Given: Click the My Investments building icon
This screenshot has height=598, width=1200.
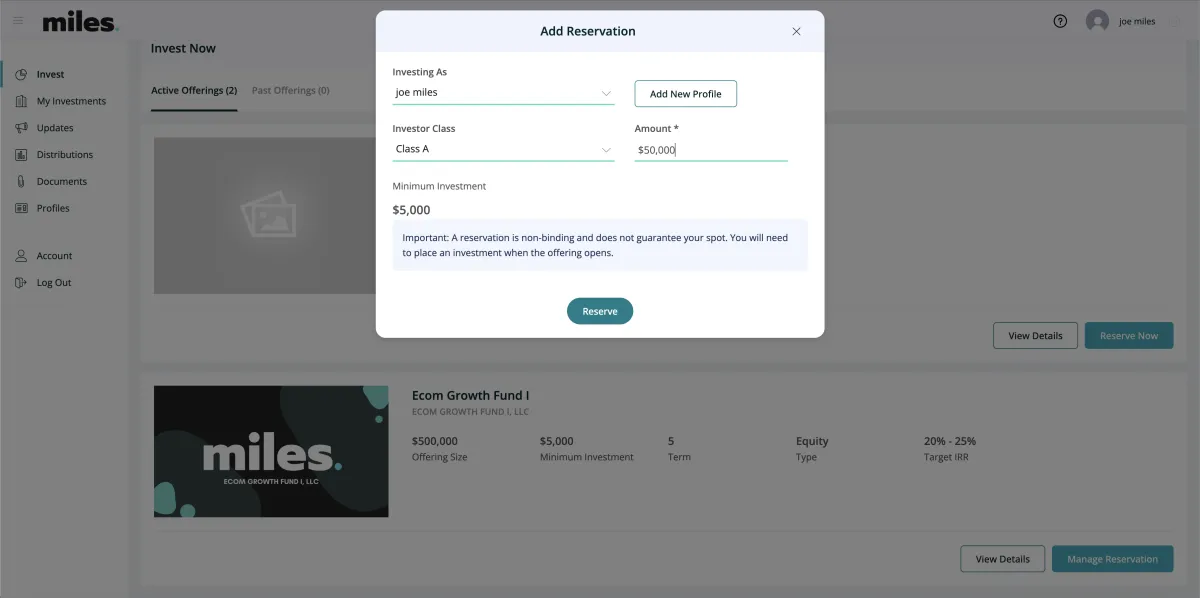Looking at the screenshot, I should coord(21,101).
